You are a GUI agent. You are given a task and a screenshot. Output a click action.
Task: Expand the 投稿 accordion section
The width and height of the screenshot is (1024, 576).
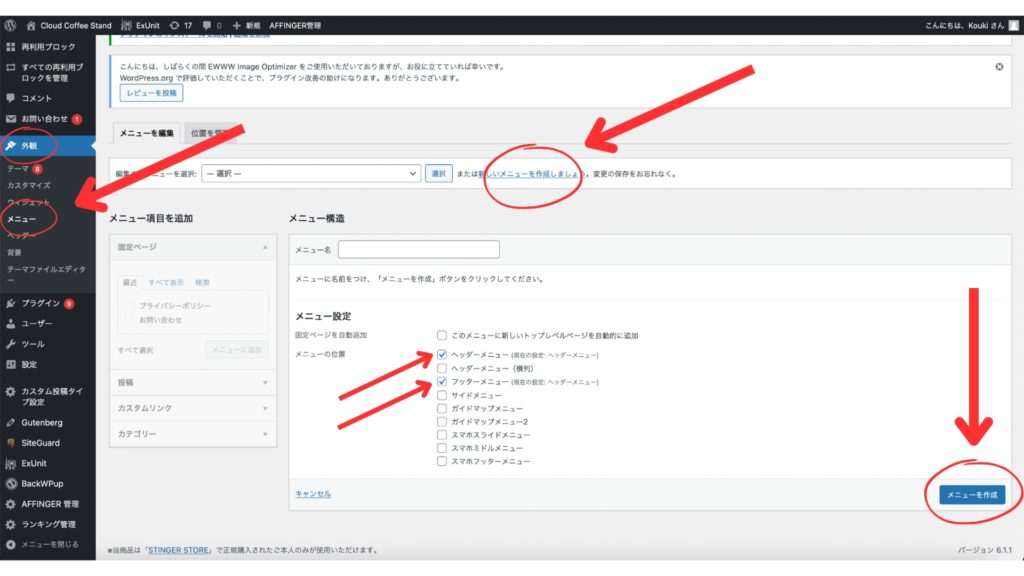[x=190, y=382]
